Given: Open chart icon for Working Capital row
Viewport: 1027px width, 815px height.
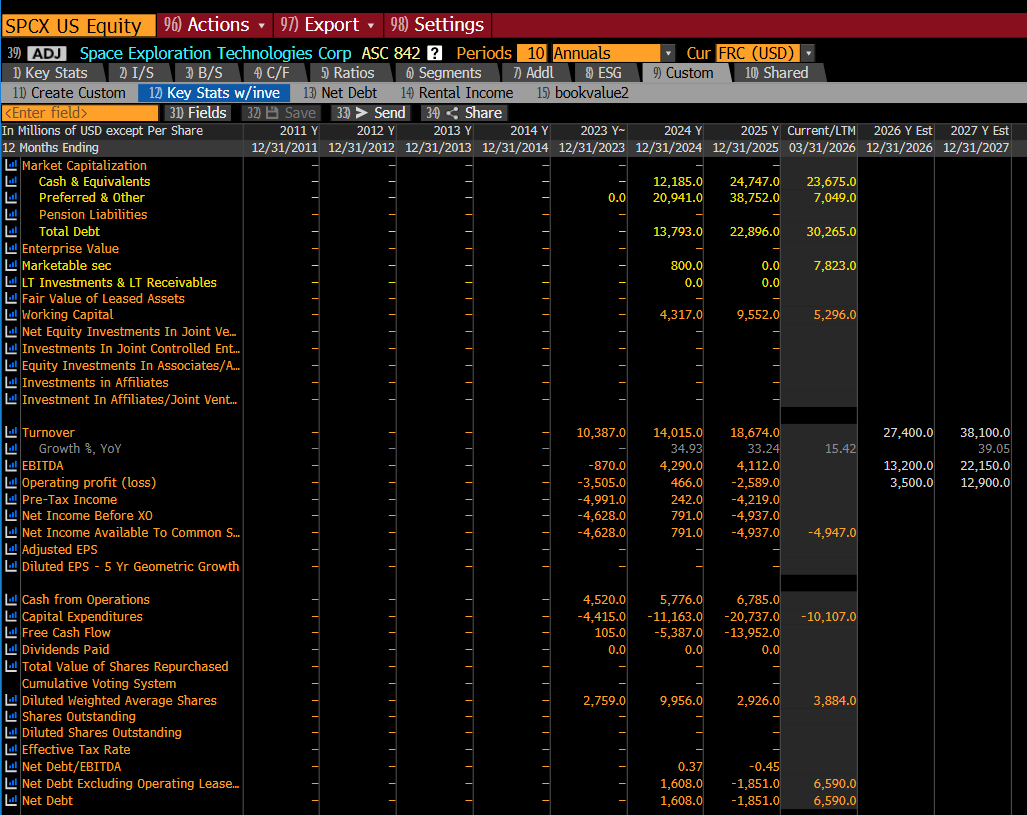Looking at the screenshot, I should (11, 314).
